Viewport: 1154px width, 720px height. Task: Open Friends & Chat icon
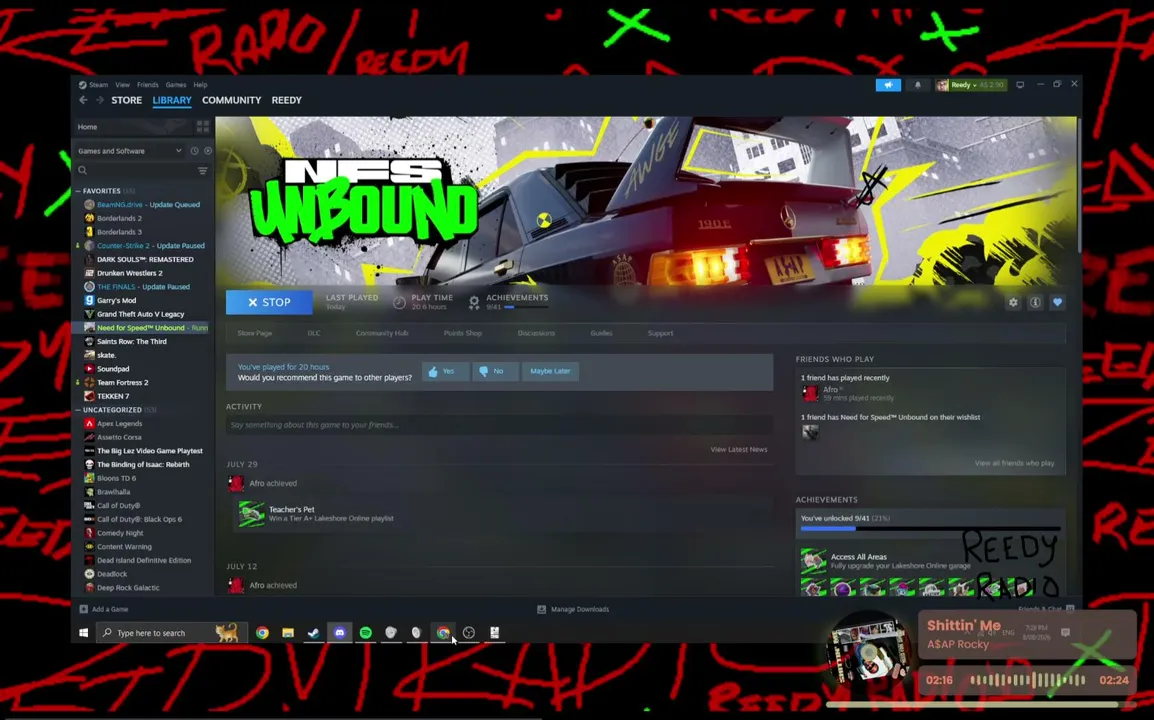click(x=1070, y=609)
